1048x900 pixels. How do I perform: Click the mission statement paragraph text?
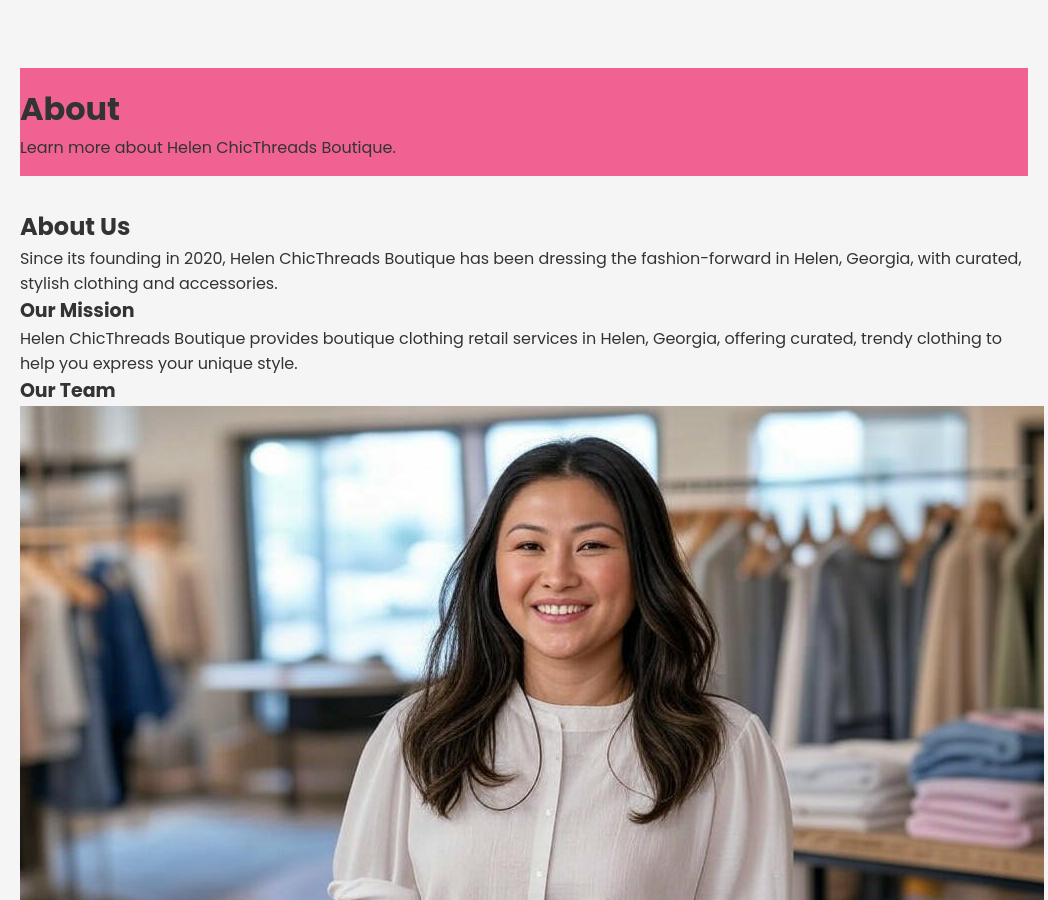coord(511,351)
